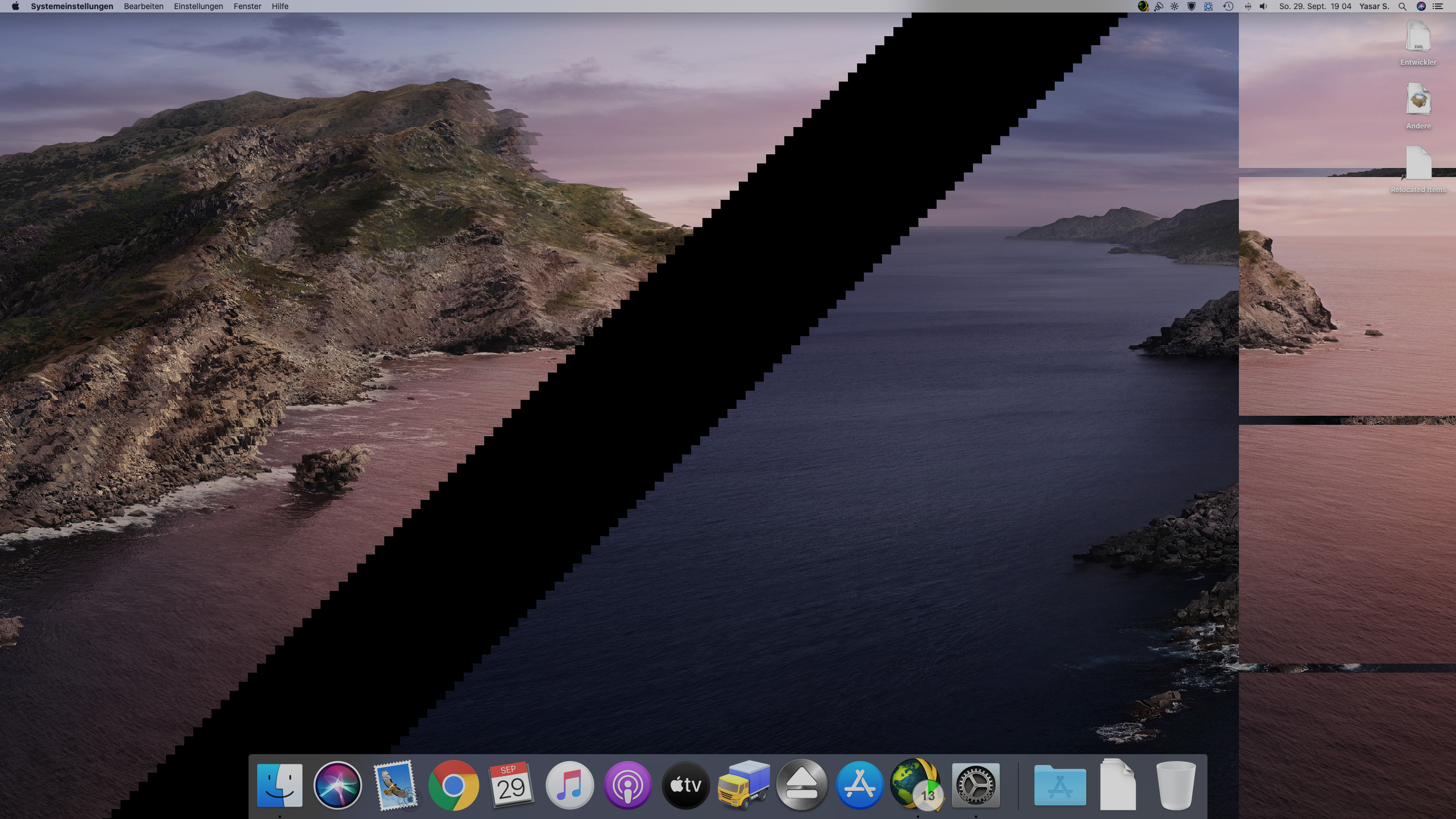Open the Transmit truck app
The width and height of the screenshot is (1456, 819).
click(743, 785)
